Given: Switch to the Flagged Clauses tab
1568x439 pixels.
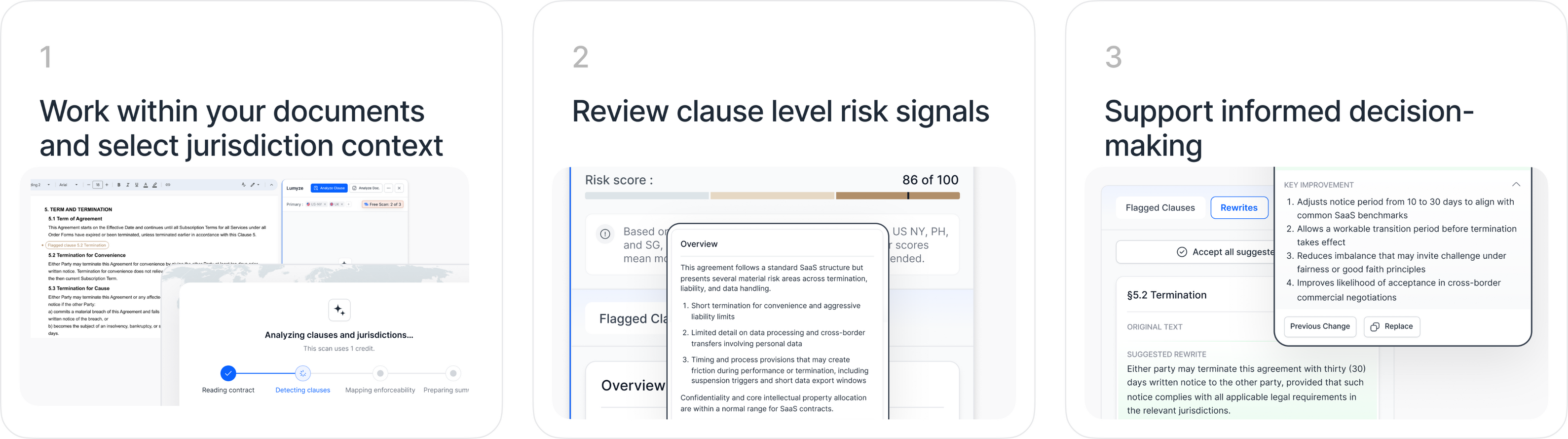Looking at the screenshot, I should click(1159, 207).
